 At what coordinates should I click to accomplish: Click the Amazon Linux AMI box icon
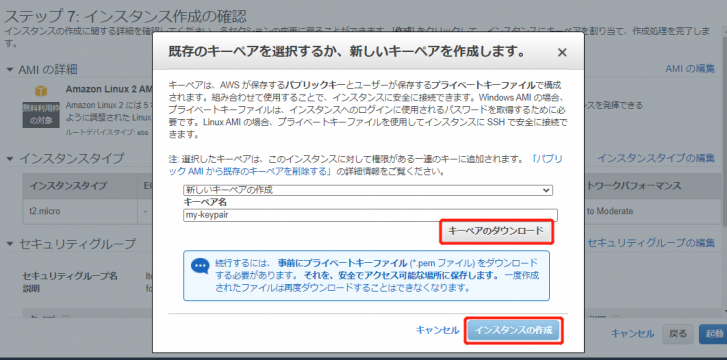[41, 90]
